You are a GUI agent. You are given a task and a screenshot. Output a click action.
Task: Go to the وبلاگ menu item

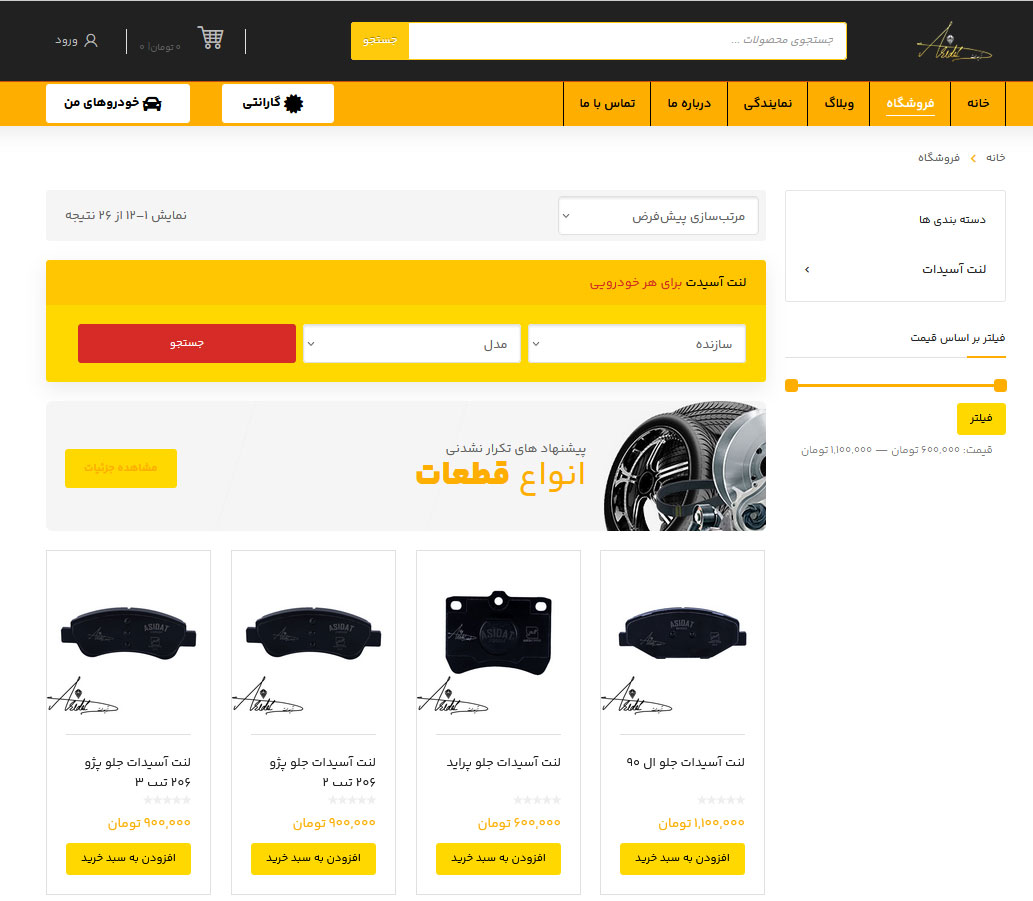839,103
